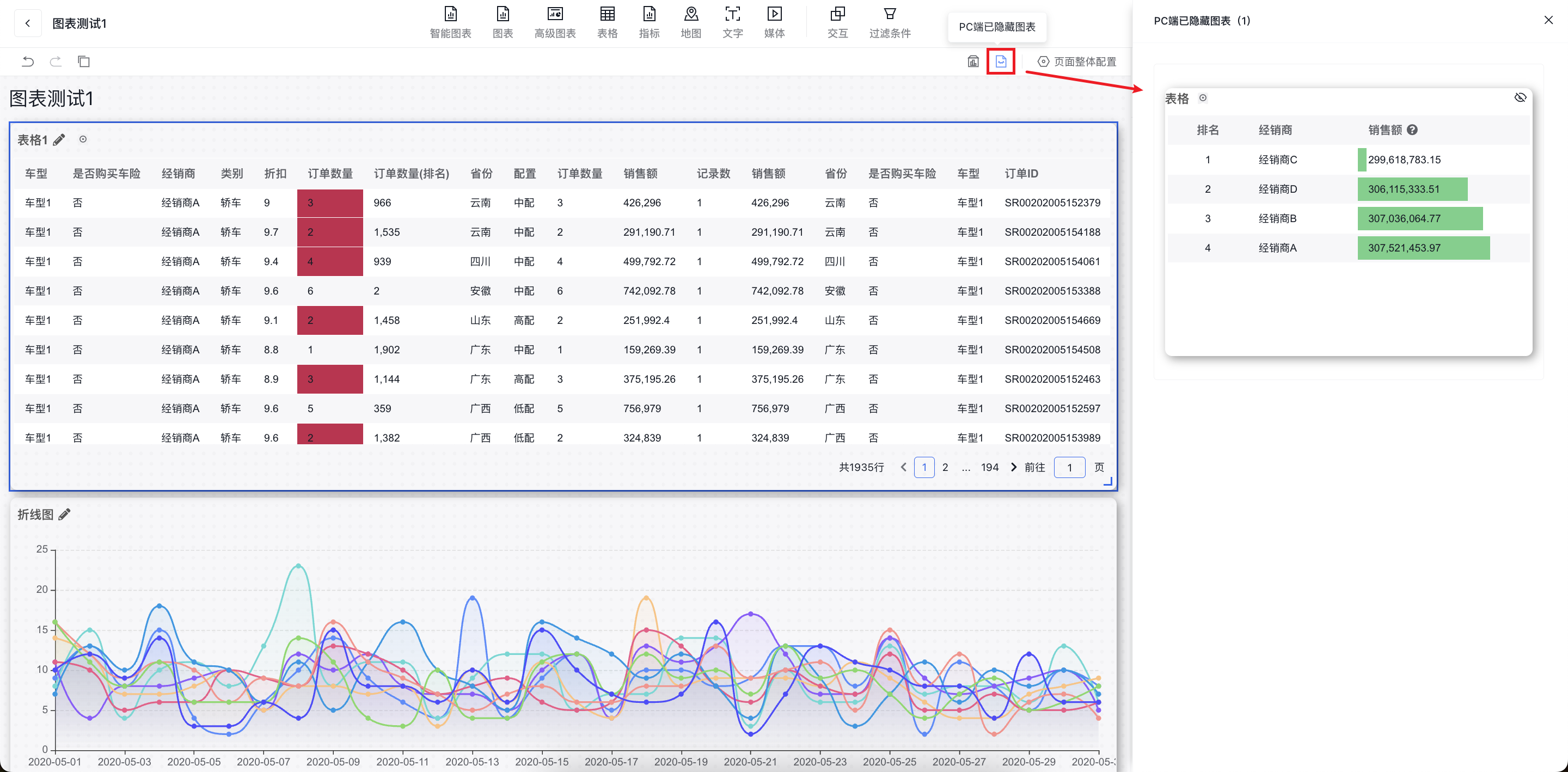Go to next page of 表格1
The width and height of the screenshot is (1568, 772).
[x=1013, y=467]
